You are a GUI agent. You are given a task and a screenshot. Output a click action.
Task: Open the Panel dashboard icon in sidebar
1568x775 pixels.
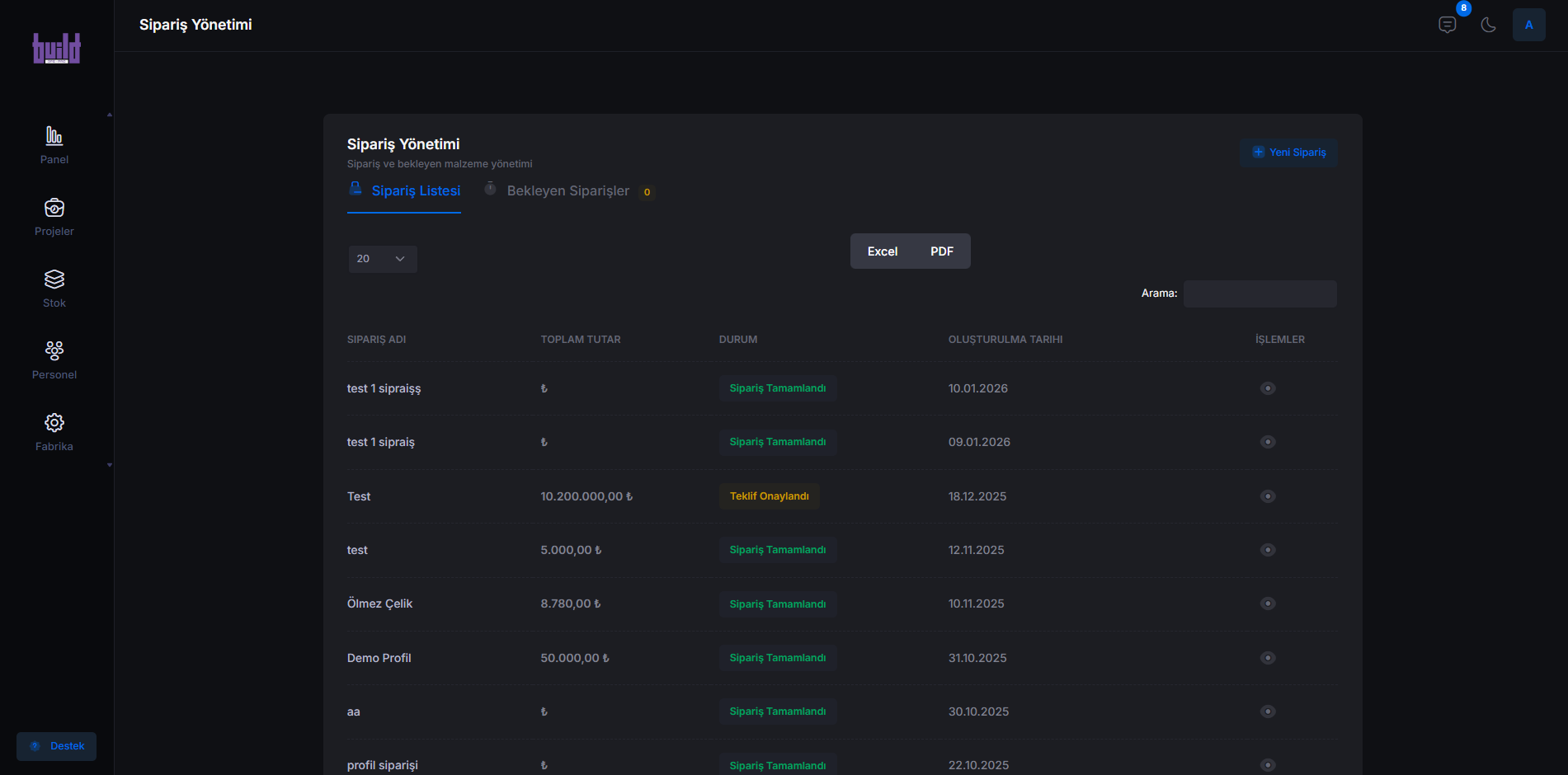(x=54, y=136)
